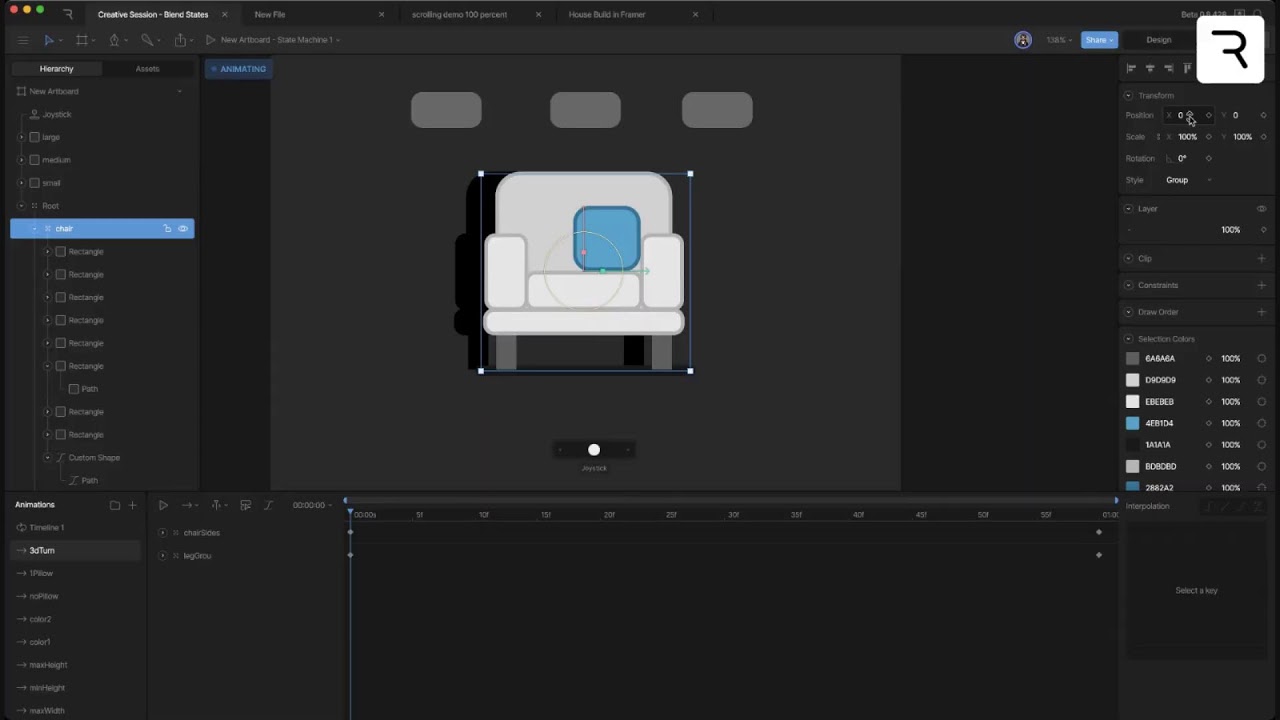This screenshot has width=1280, height=720.
Task: Click the D9D9D9 color swatch
Action: pos(1132,380)
